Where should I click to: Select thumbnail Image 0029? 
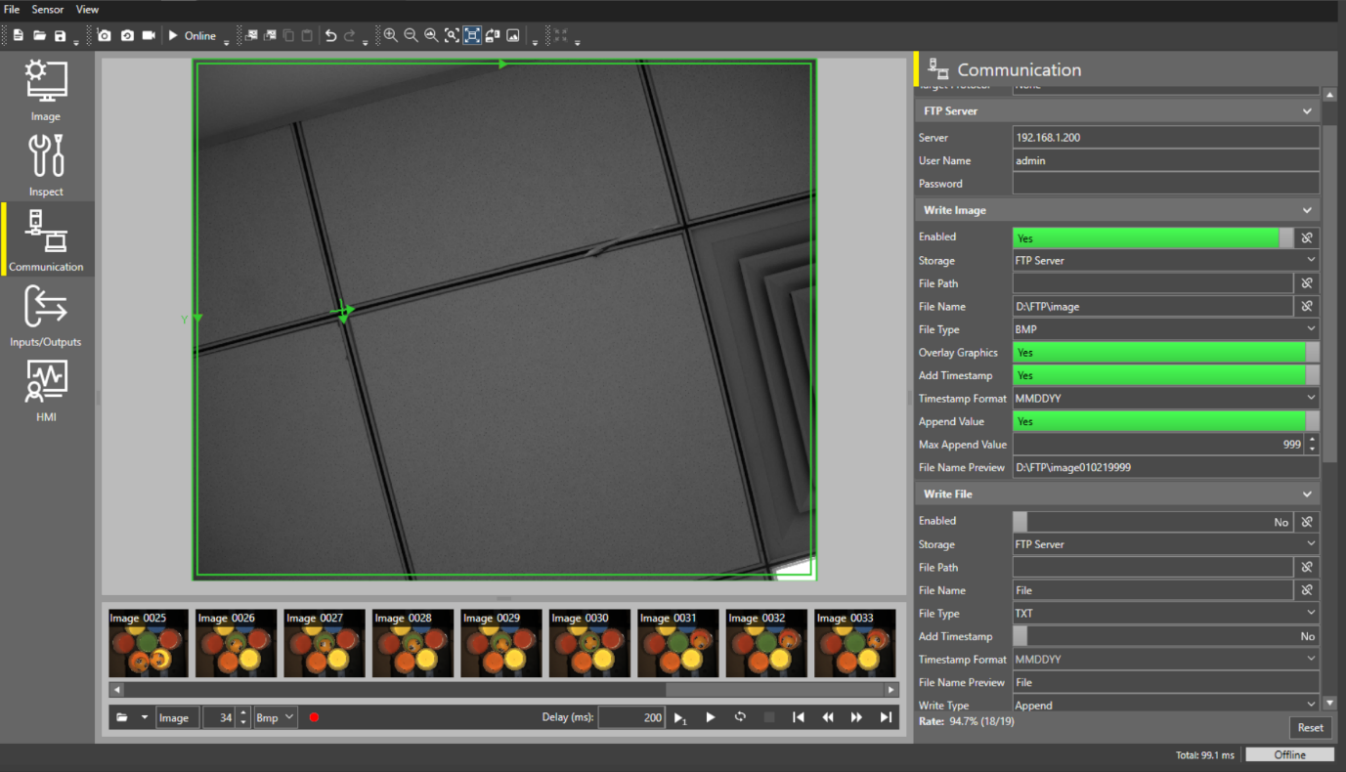[501, 644]
